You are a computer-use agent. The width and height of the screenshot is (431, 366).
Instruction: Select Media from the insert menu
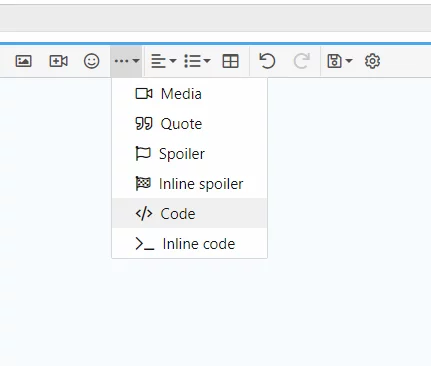click(189, 94)
